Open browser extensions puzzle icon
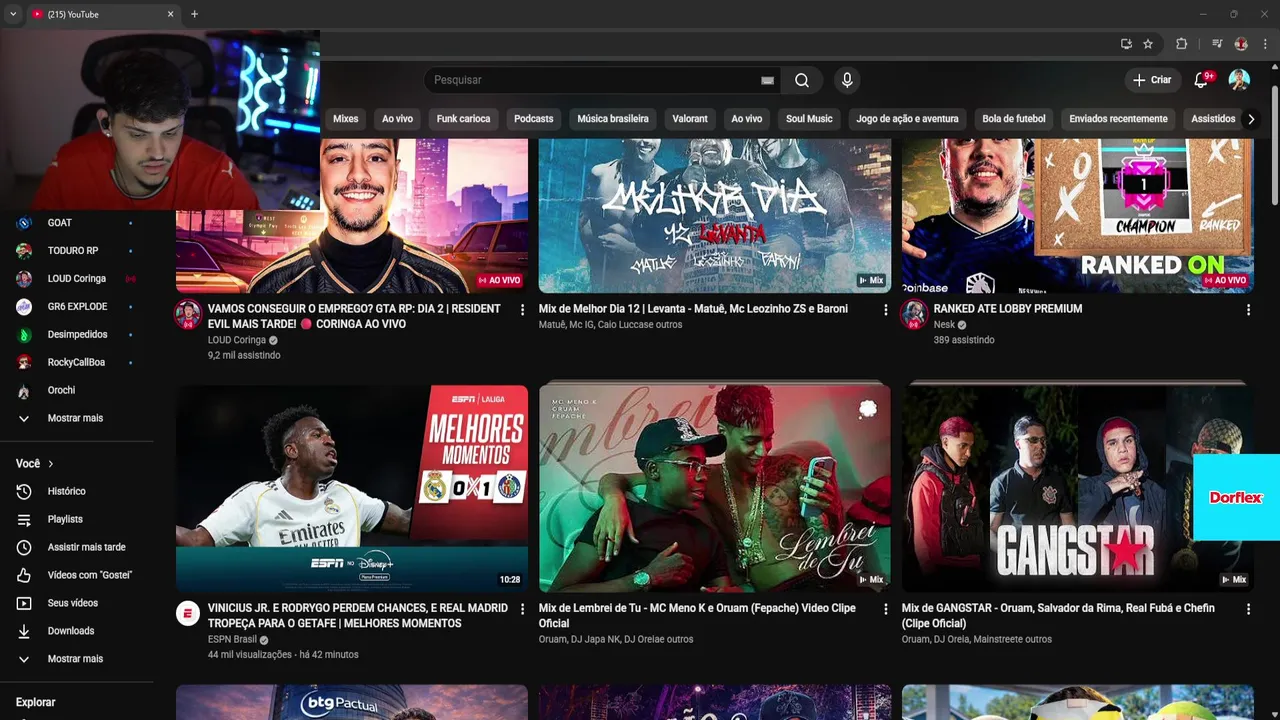Viewport: 1280px width, 720px height. tap(1181, 44)
